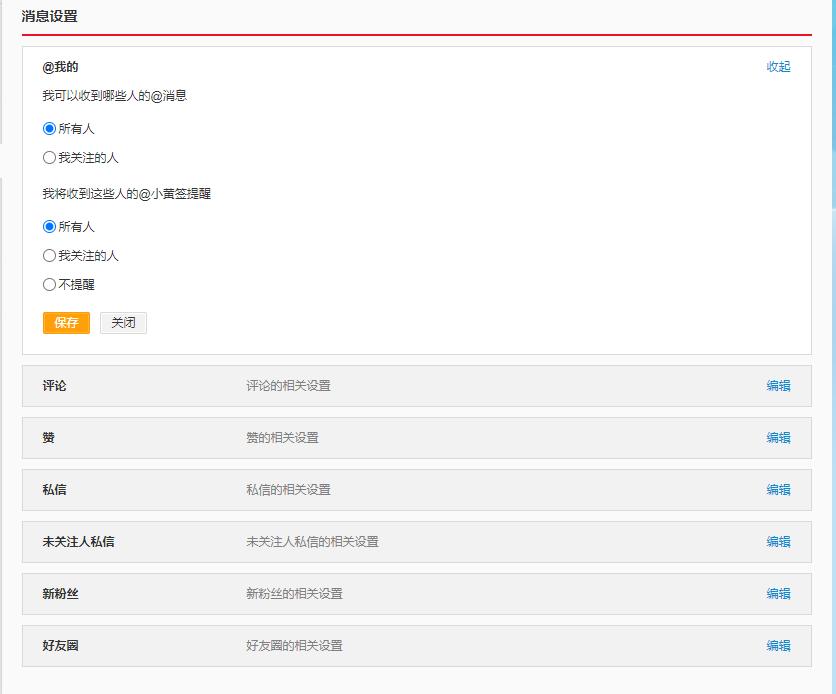Click the 好友圈 section row
836x694 pixels.
400,646
